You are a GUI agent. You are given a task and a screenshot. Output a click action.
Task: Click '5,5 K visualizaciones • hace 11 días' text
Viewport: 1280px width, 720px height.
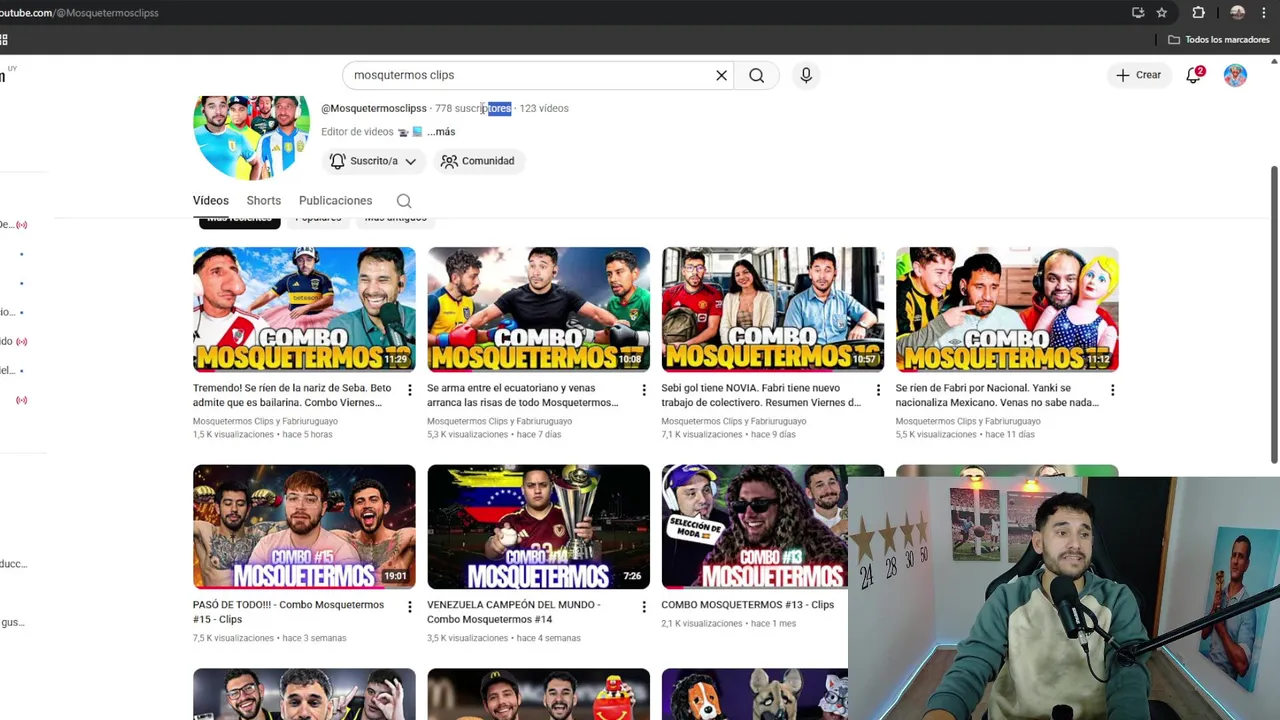click(x=966, y=435)
